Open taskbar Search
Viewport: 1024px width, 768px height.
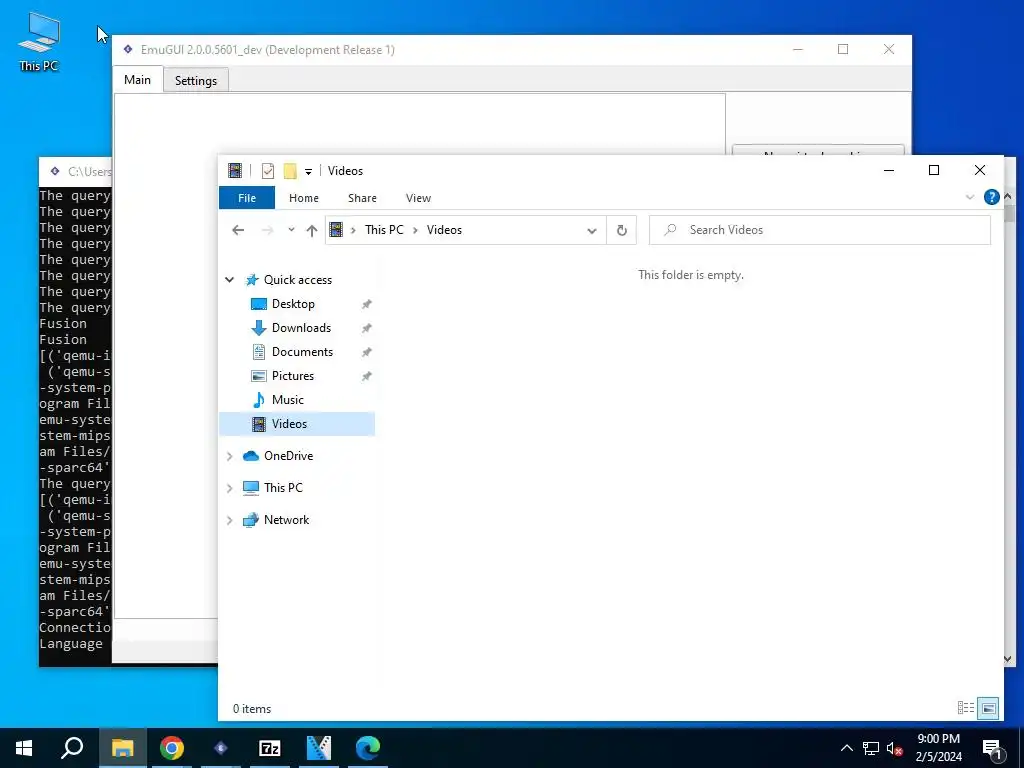click(x=72, y=748)
